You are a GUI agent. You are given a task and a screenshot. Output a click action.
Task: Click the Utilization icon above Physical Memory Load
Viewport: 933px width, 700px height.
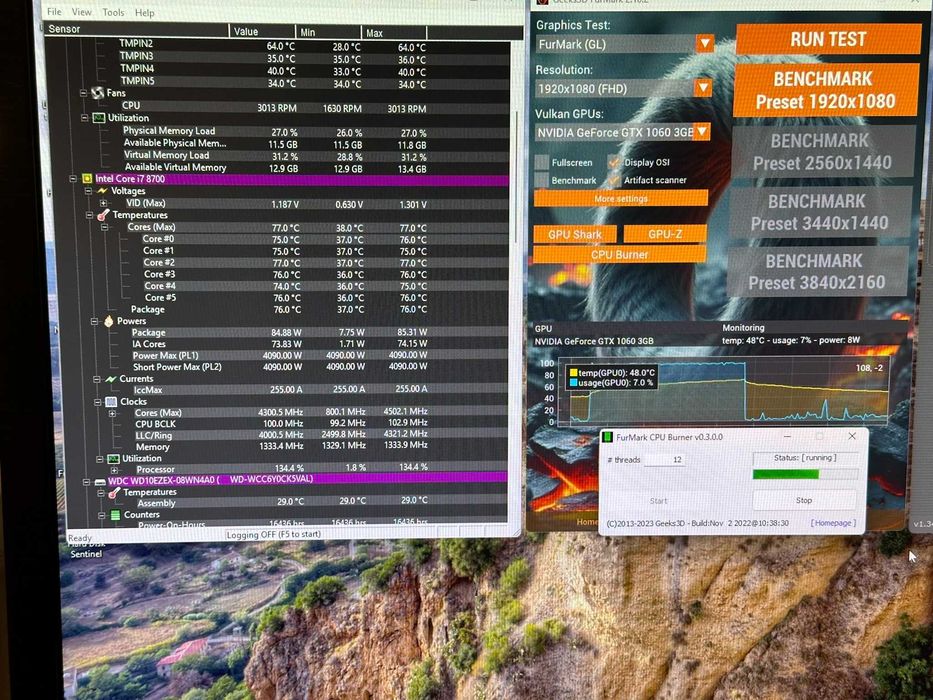[99, 118]
